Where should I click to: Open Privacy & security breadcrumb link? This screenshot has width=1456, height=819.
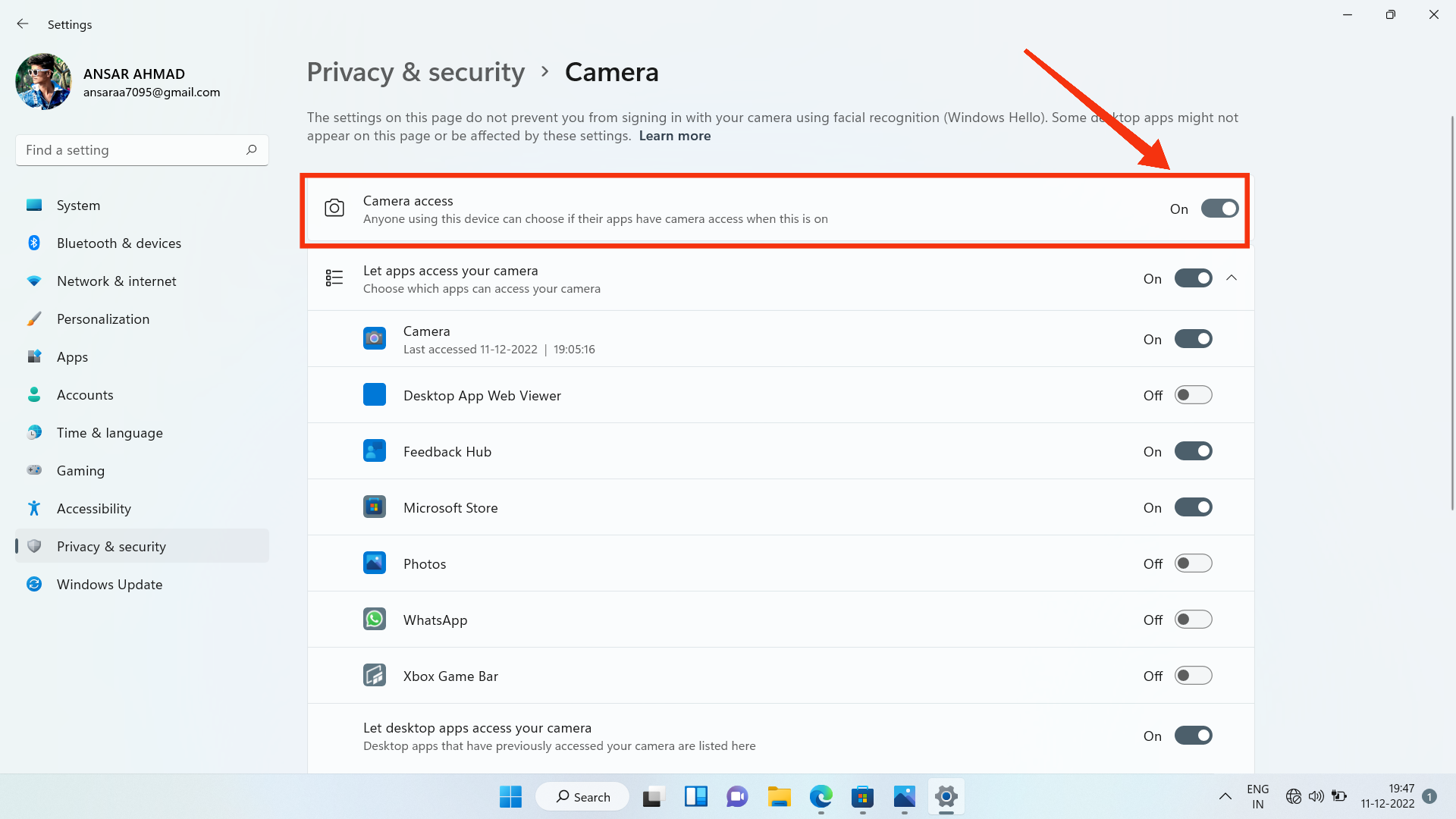click(x=416, y=71)
